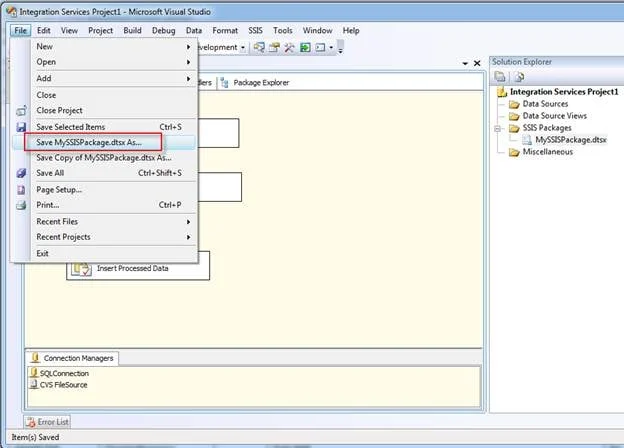Click the printer icon beside Print
624x448 pixels.
[x=21, y=205]
